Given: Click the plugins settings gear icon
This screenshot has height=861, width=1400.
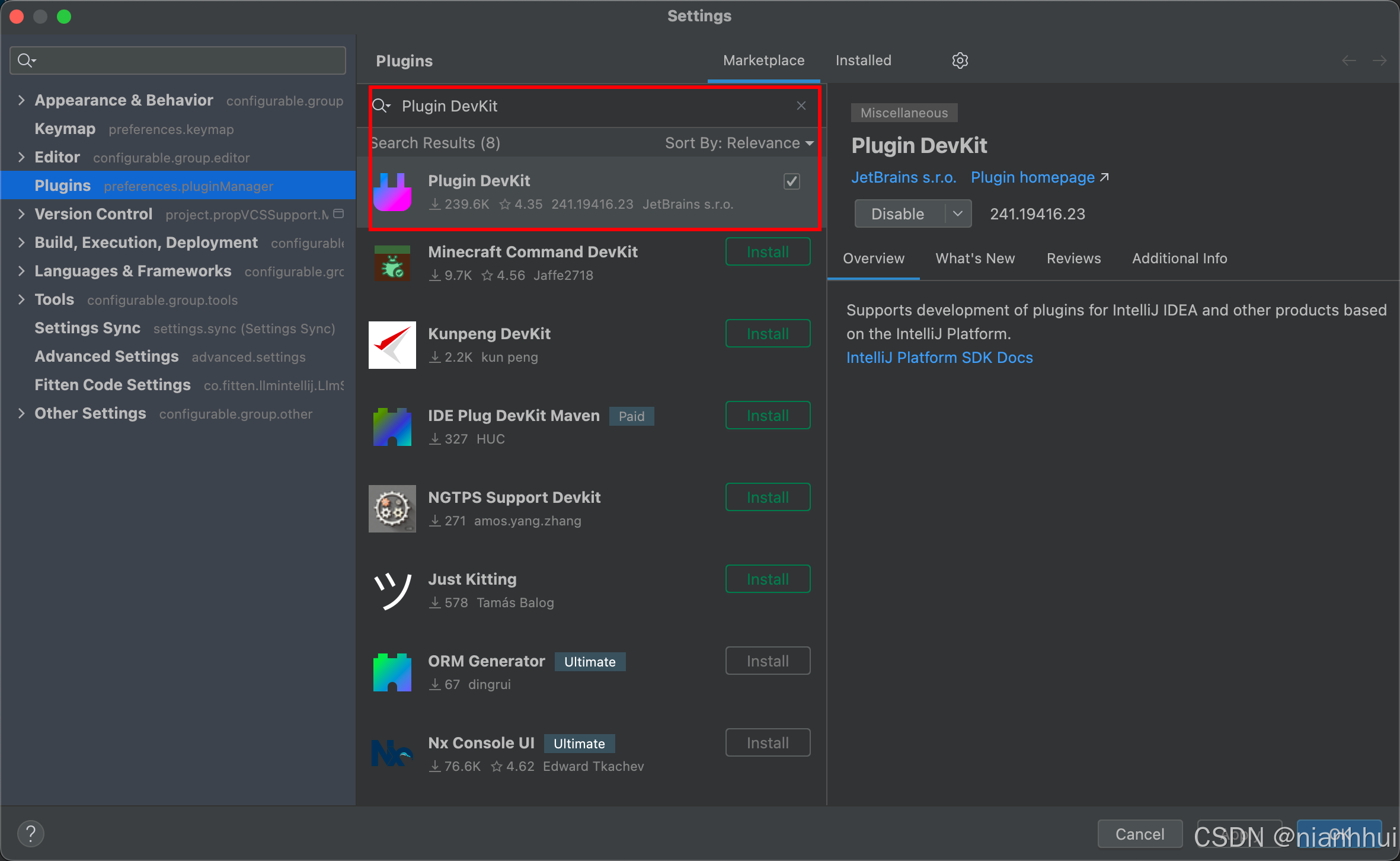Looking at the screenshot, I should pos(960,60).
